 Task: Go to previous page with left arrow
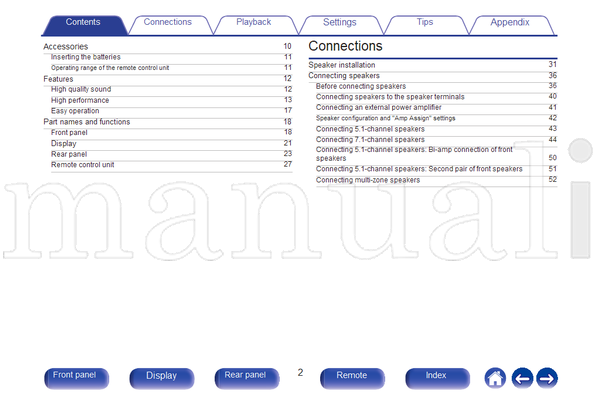(522, 378)
